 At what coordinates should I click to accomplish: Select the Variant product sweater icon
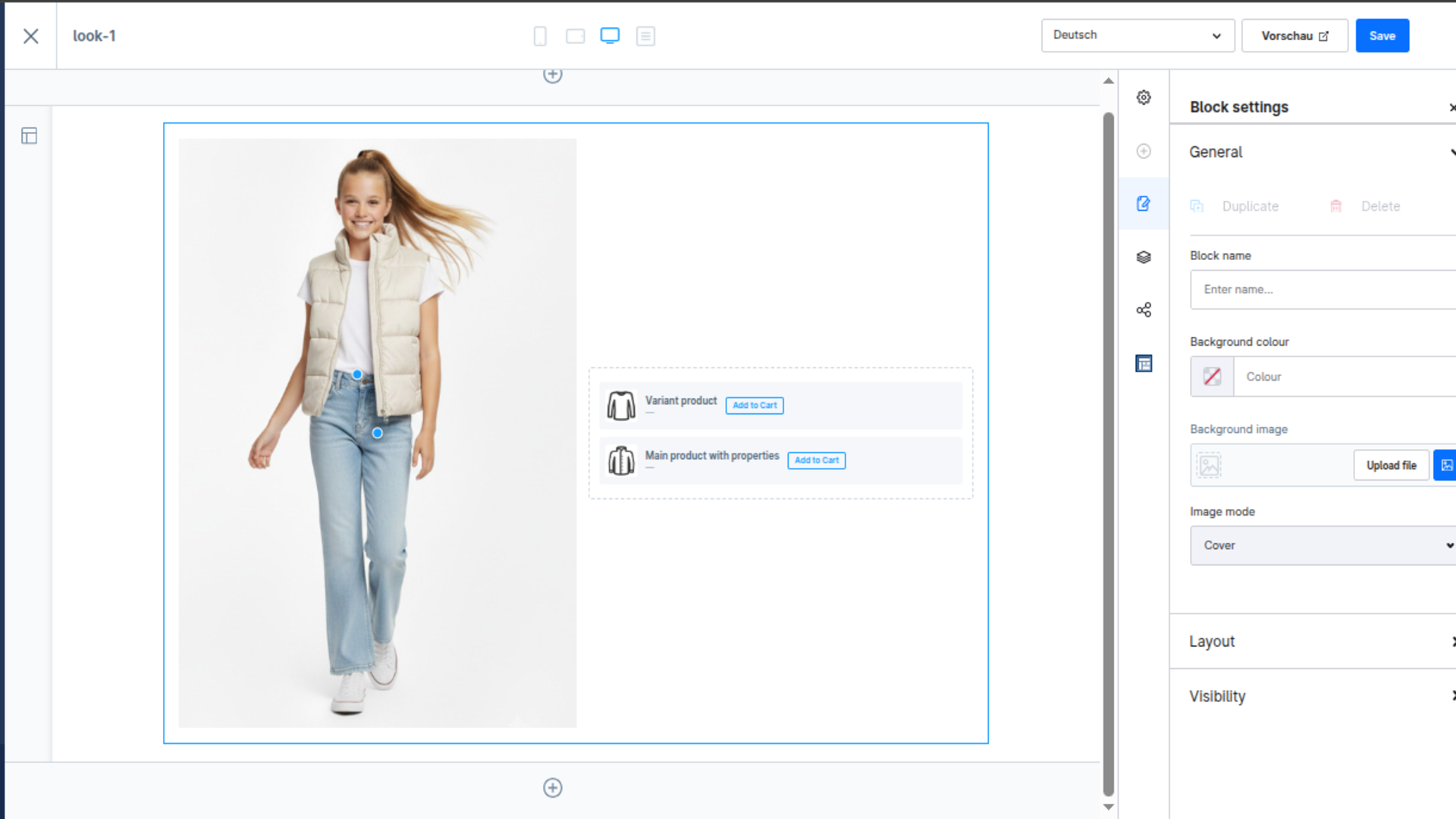click(621, 406)
